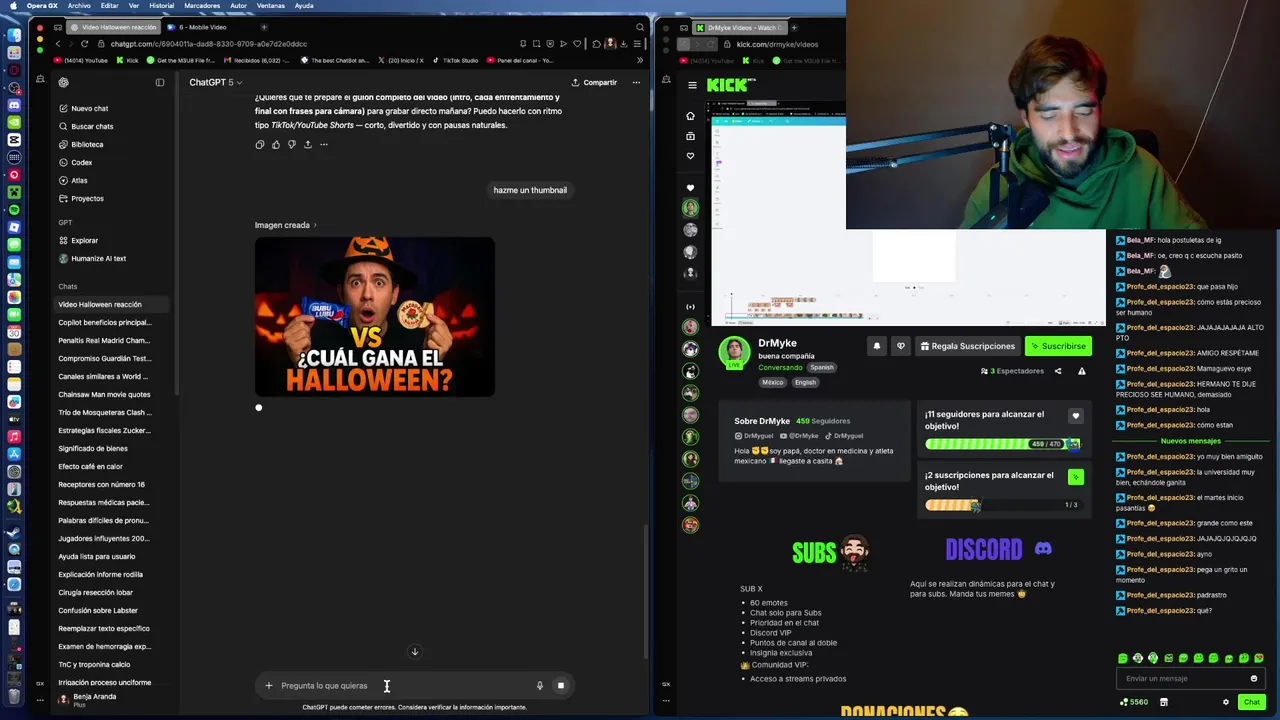
Task: Open the emoji picker in Kick chat input
Action: point(1254,678)
